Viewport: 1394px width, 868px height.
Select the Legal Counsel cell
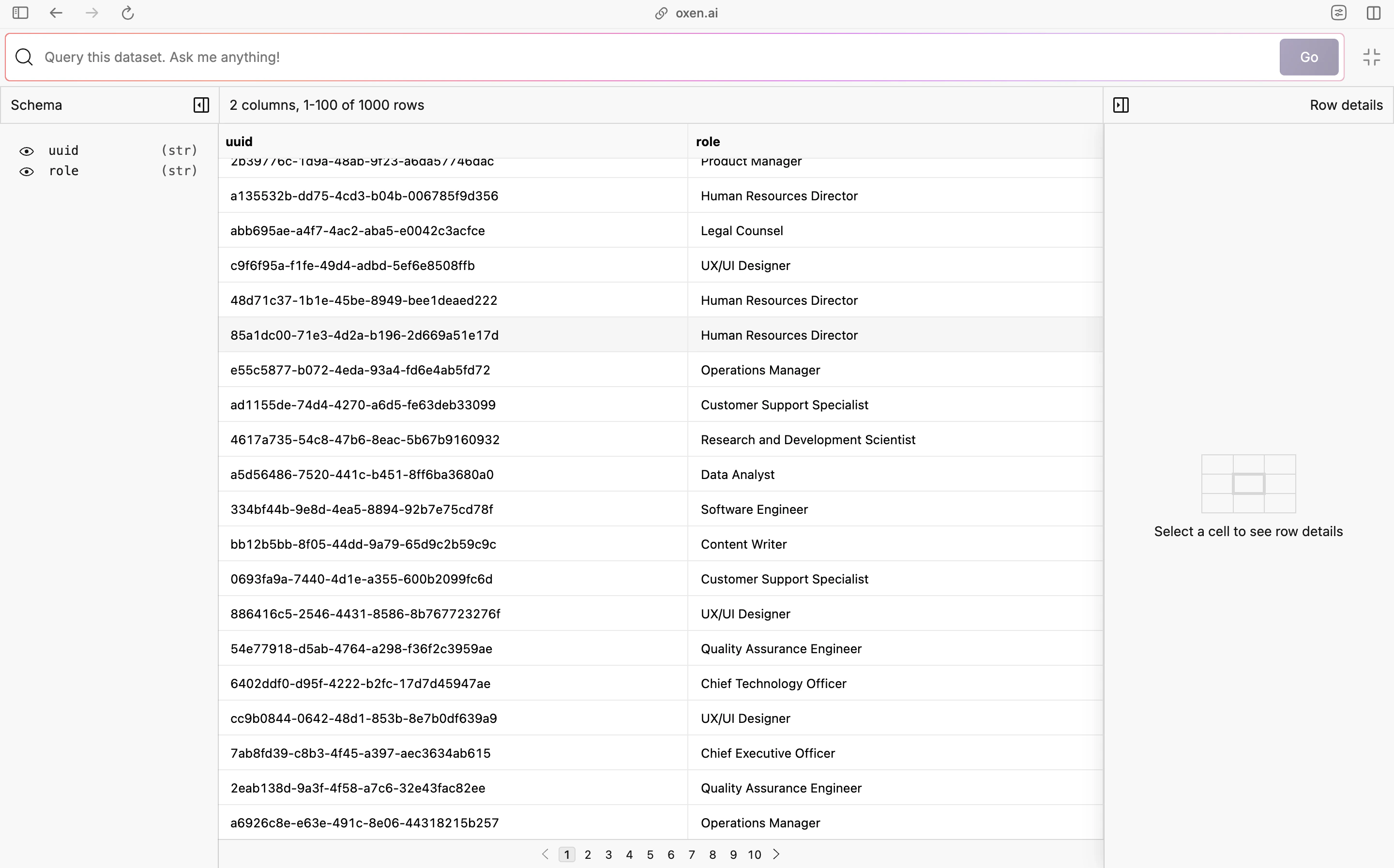pos(741,231)
